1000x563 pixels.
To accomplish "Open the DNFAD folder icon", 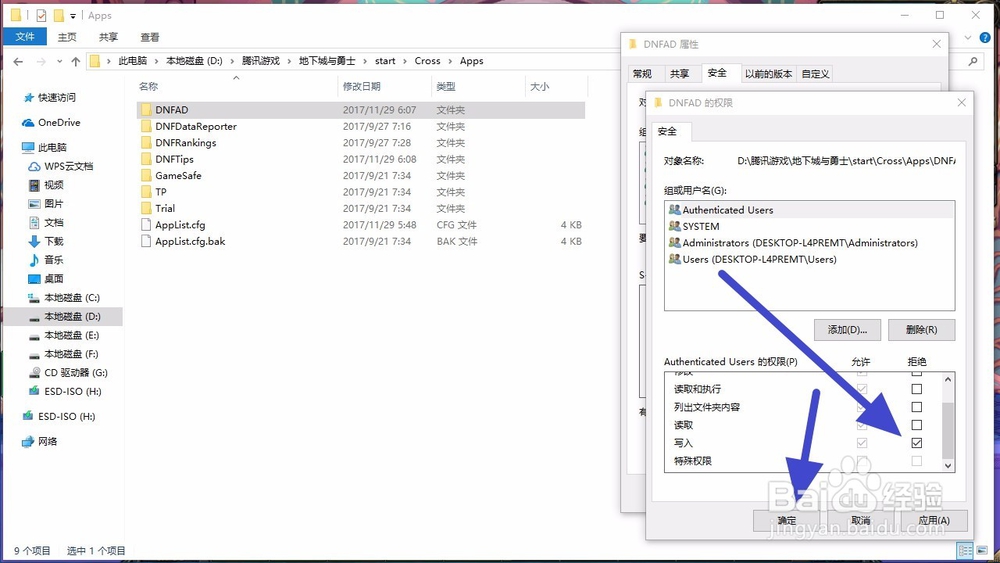I will coord(146,110).
